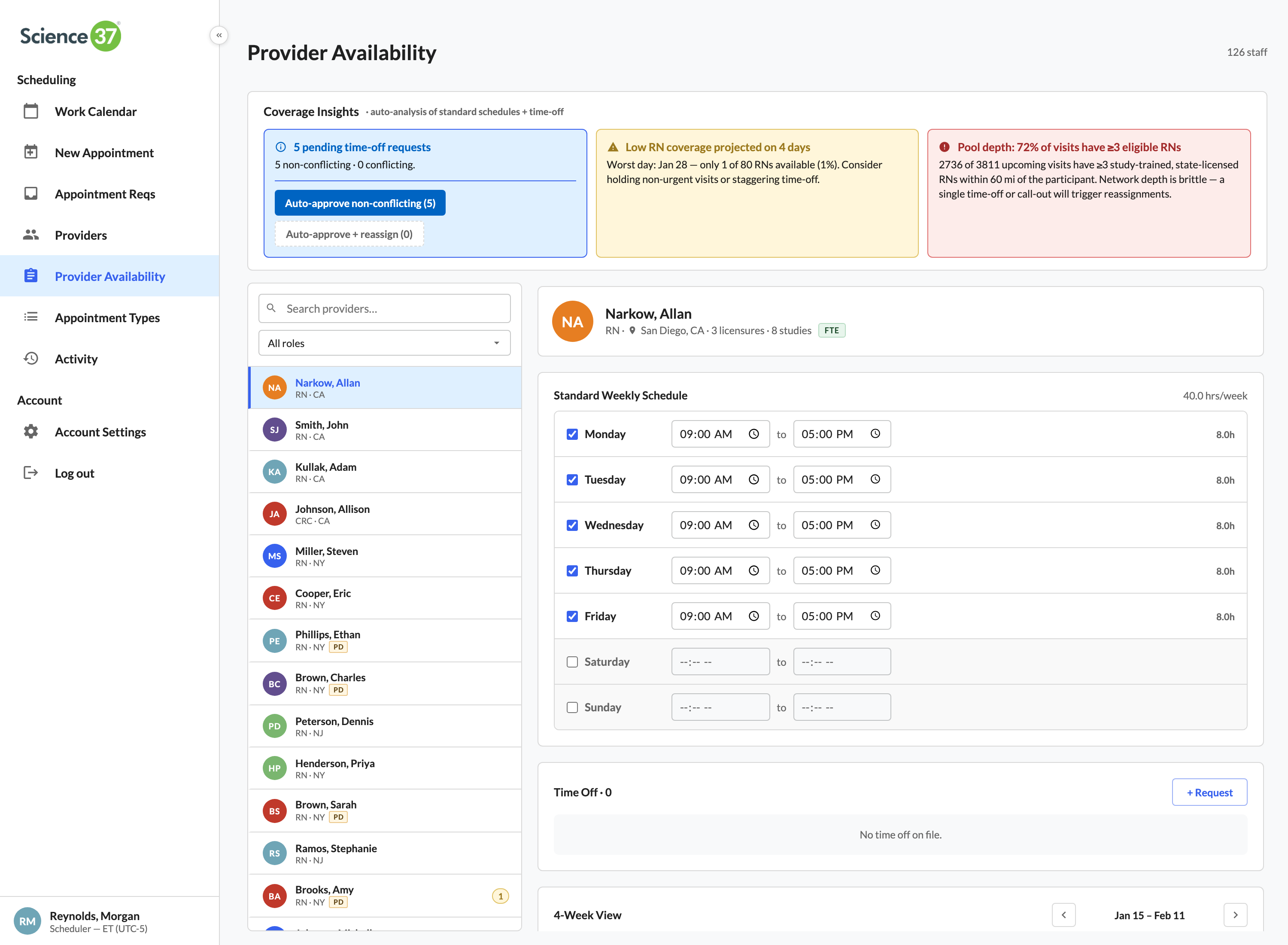Open Activity page

(110, 358)
